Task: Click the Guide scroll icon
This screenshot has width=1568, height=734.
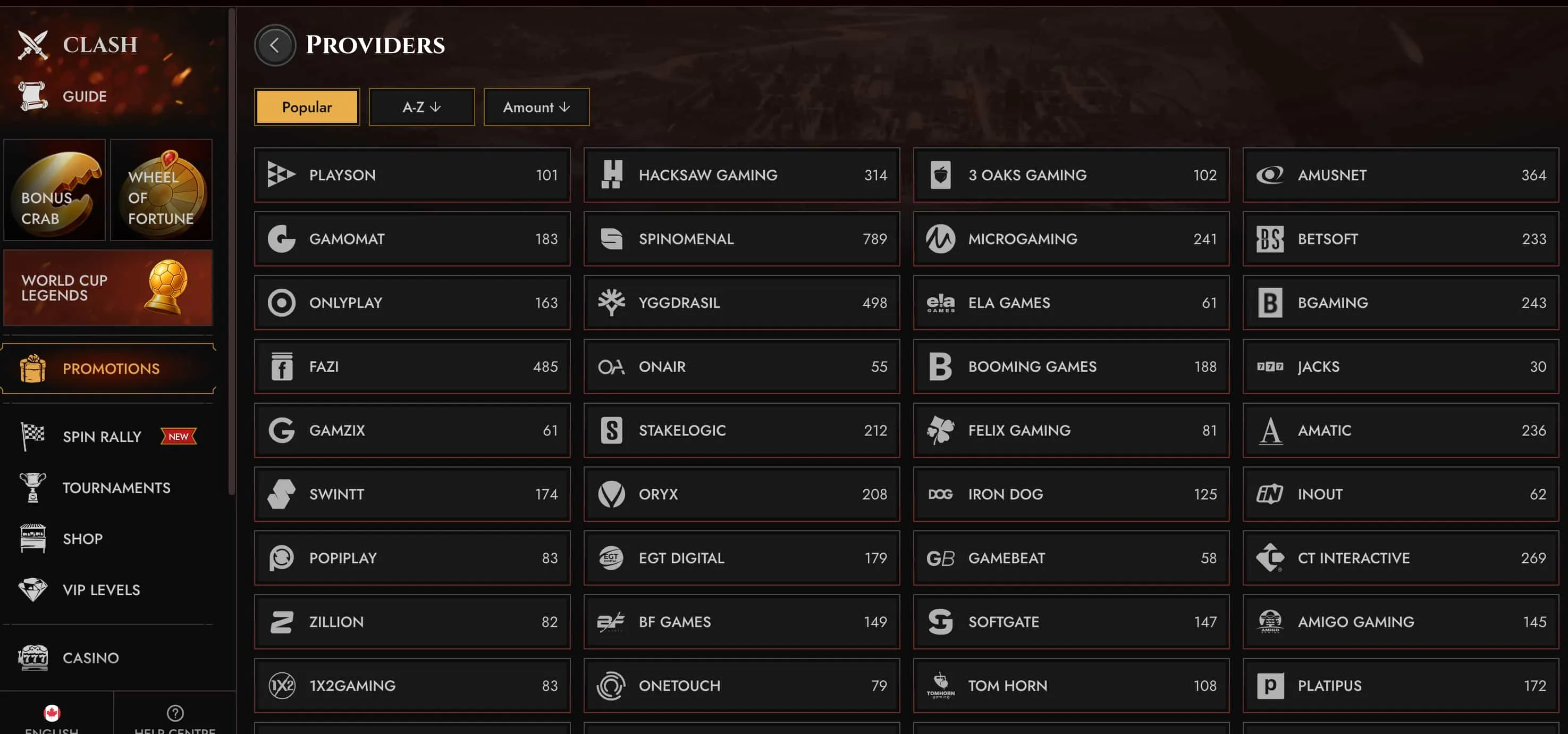Action: click(x=33, y=96)
